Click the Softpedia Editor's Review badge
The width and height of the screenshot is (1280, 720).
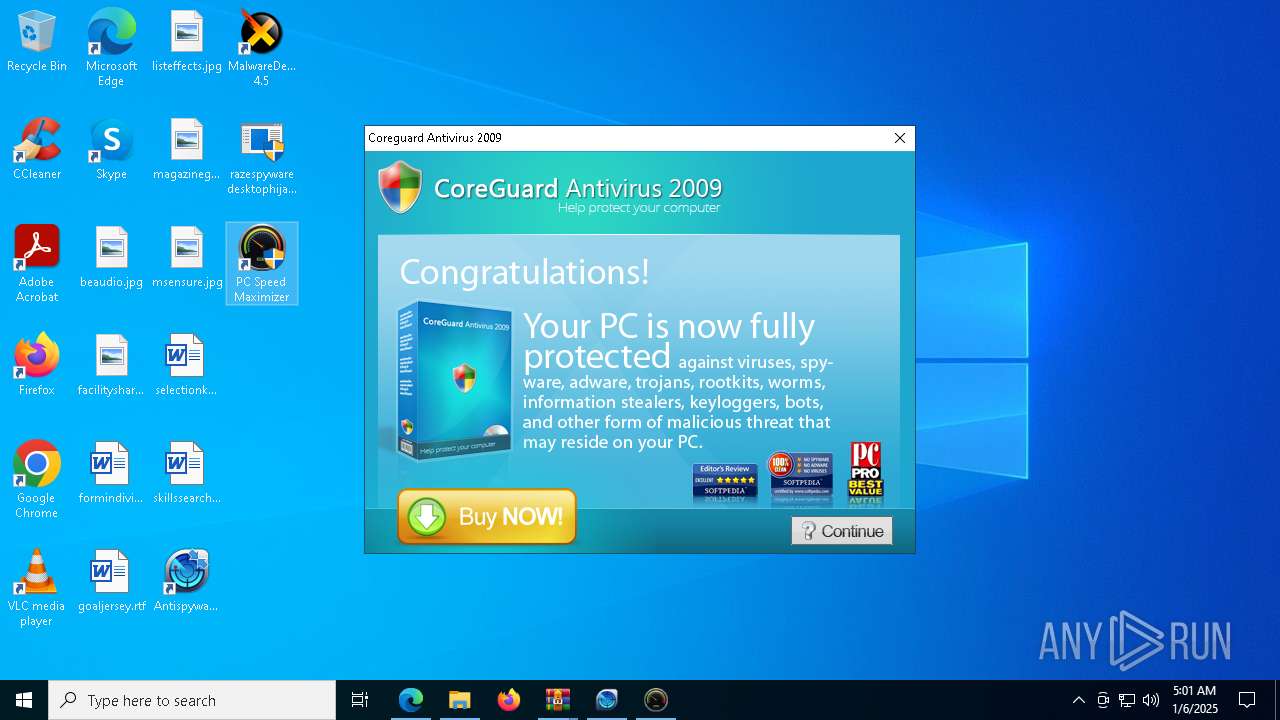click(x=725, y=482)
